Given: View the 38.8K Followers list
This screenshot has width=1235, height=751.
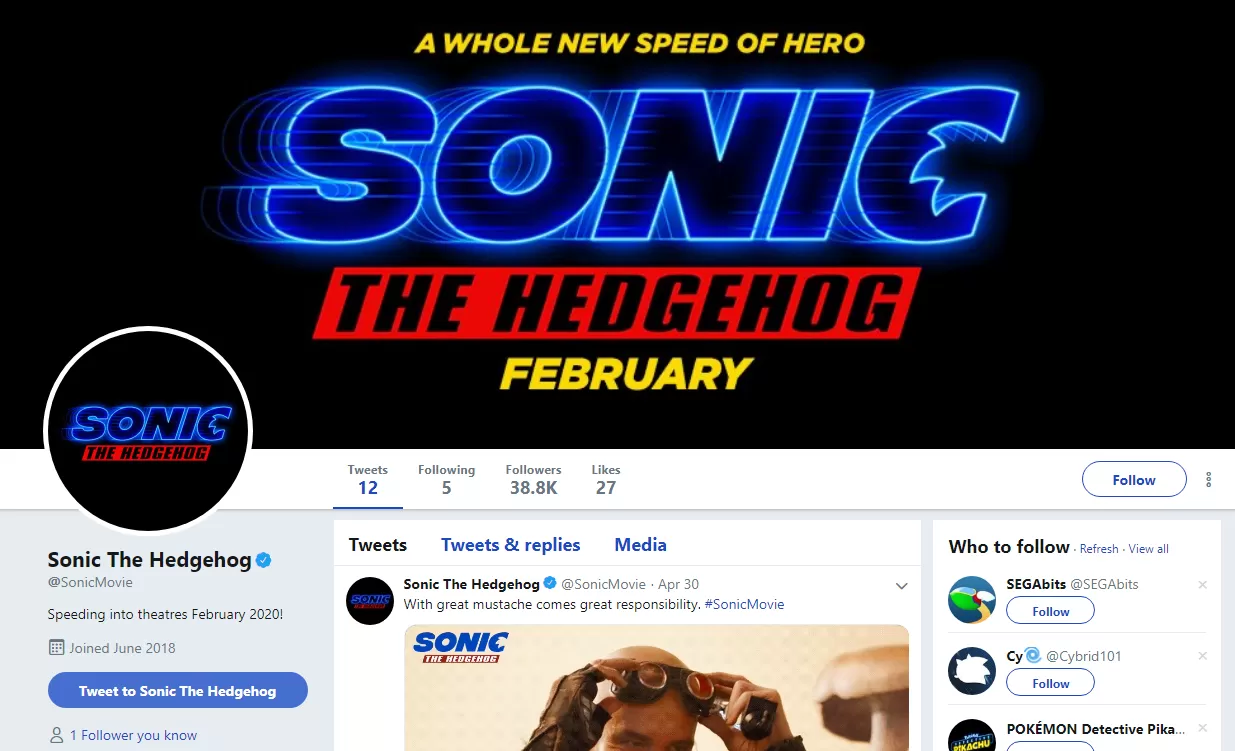Looking at the screenshot, I should click(x=533, y=480).
